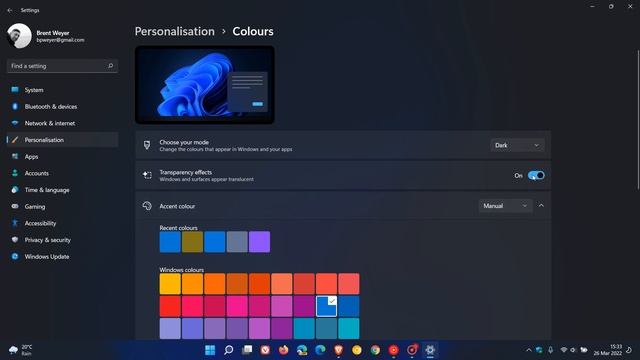Pick the purple swatch in Recent colours

click(260, 242)
